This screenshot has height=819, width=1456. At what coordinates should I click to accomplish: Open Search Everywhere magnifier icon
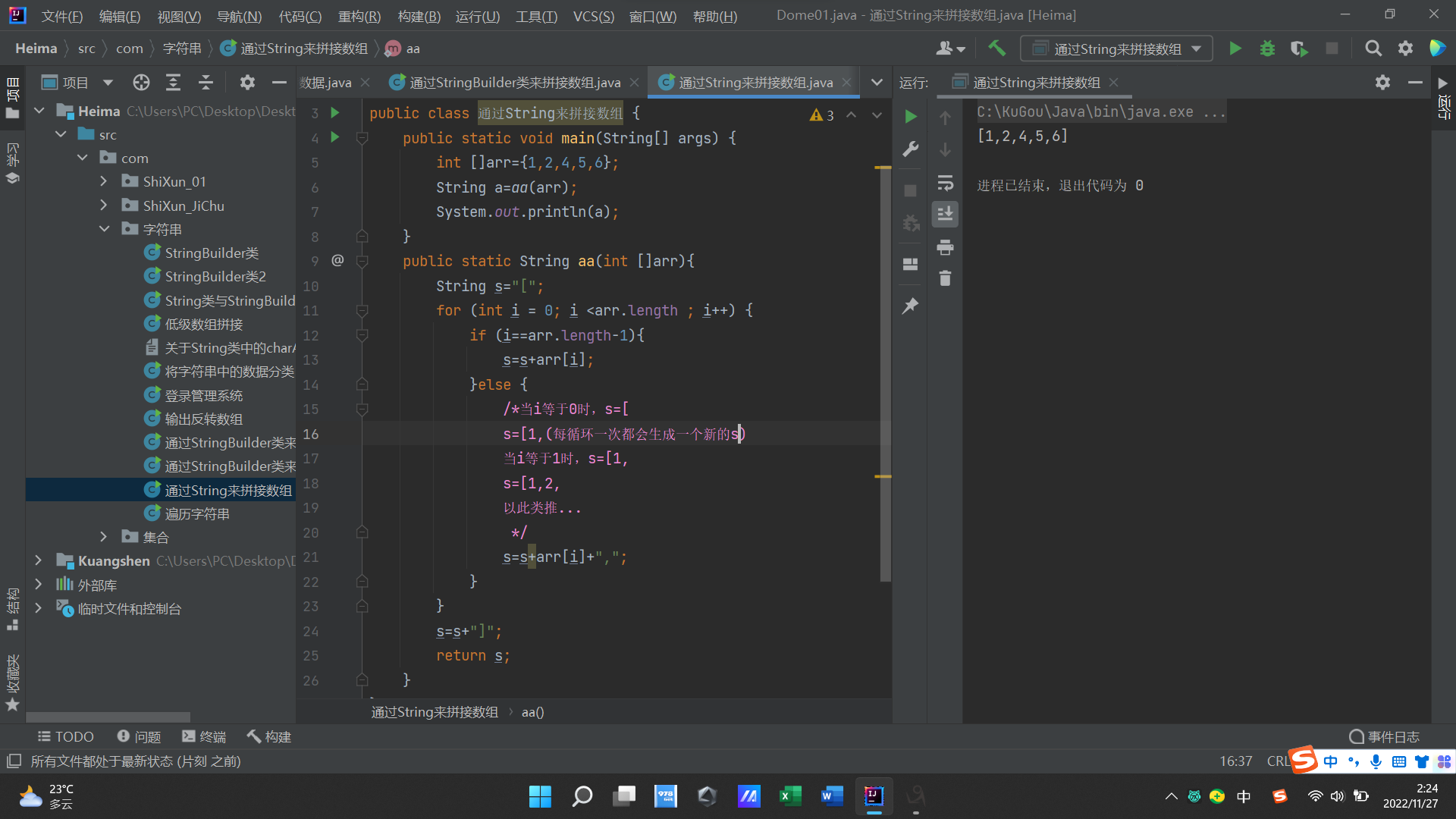(x=1373, y=49)
